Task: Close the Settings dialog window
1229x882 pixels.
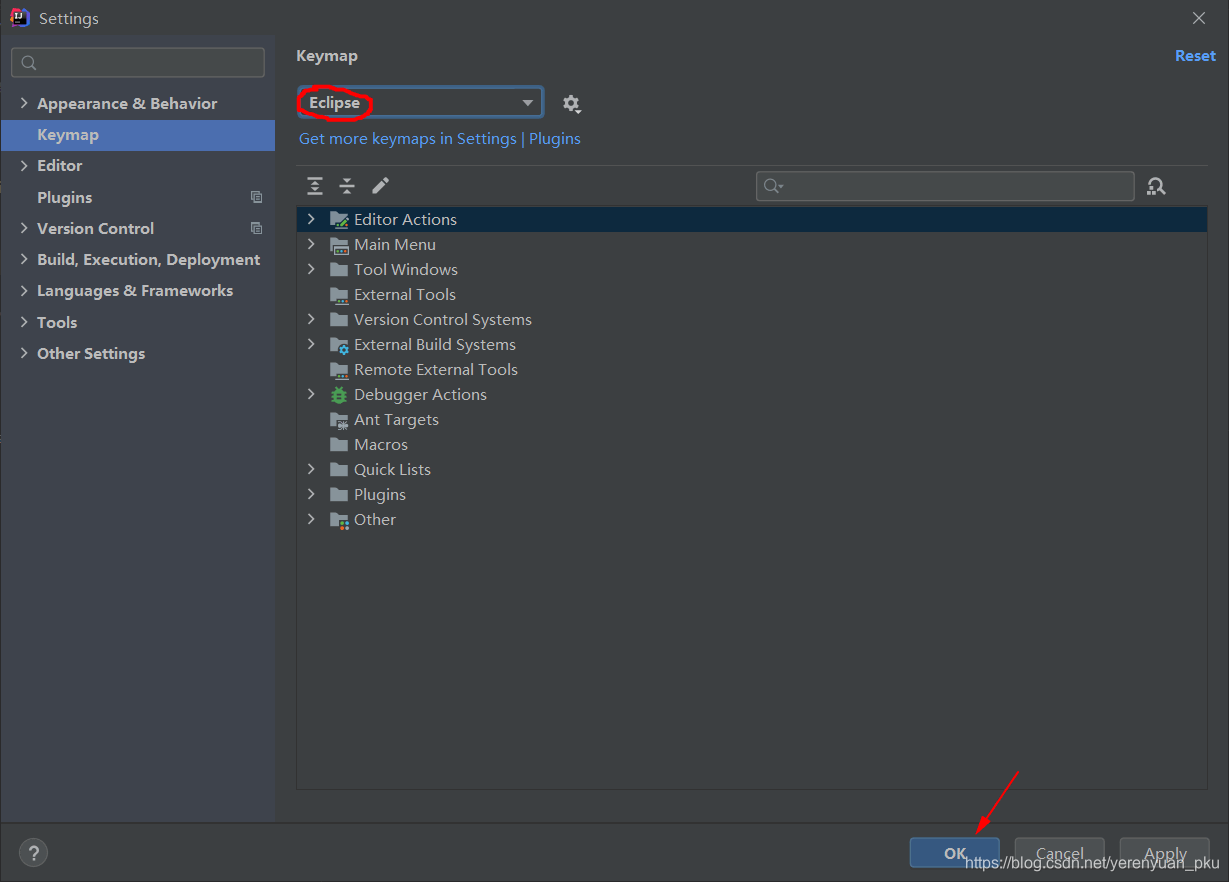Action: coord(1199,18)
